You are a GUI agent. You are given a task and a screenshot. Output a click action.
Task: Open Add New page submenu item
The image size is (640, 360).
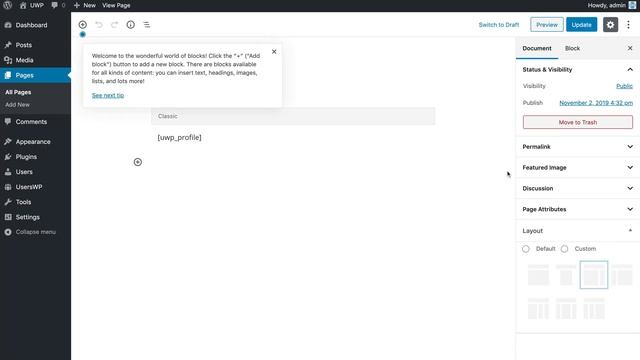pyautogui.click(x=17, y=104)
